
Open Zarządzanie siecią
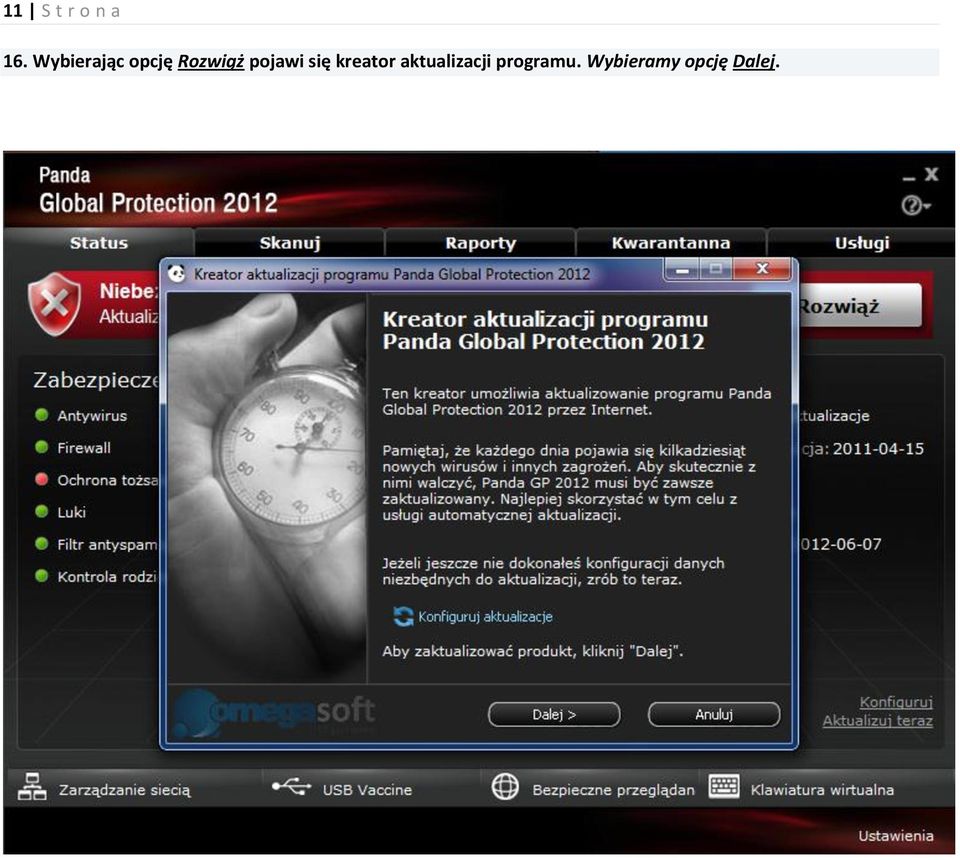(124, 790)
